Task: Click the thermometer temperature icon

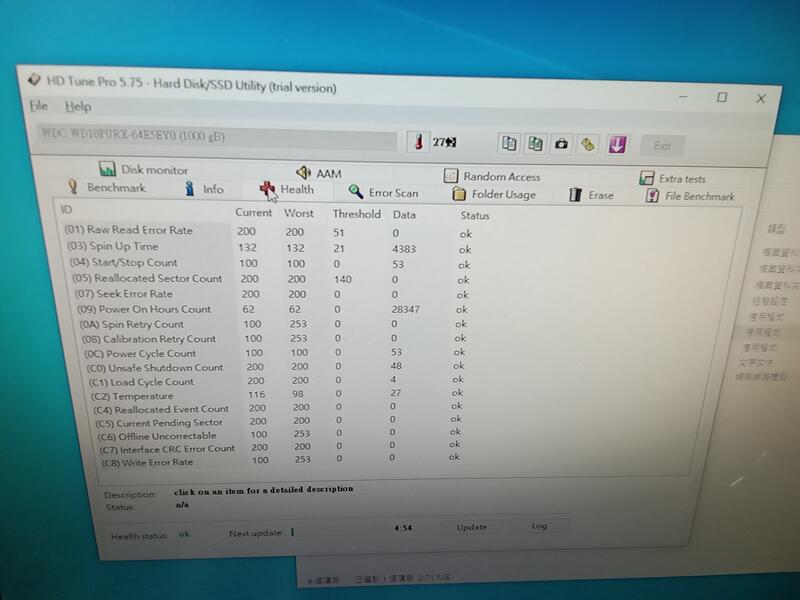Action: (x=418, y=141)
